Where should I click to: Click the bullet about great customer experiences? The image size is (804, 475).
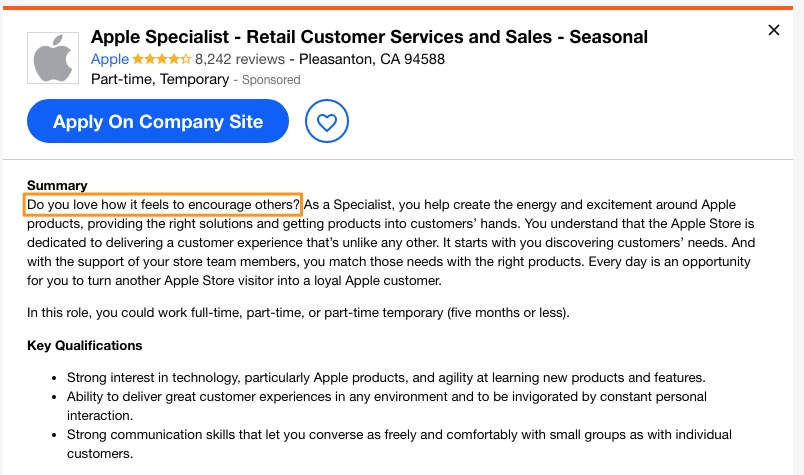pos(387,406)
